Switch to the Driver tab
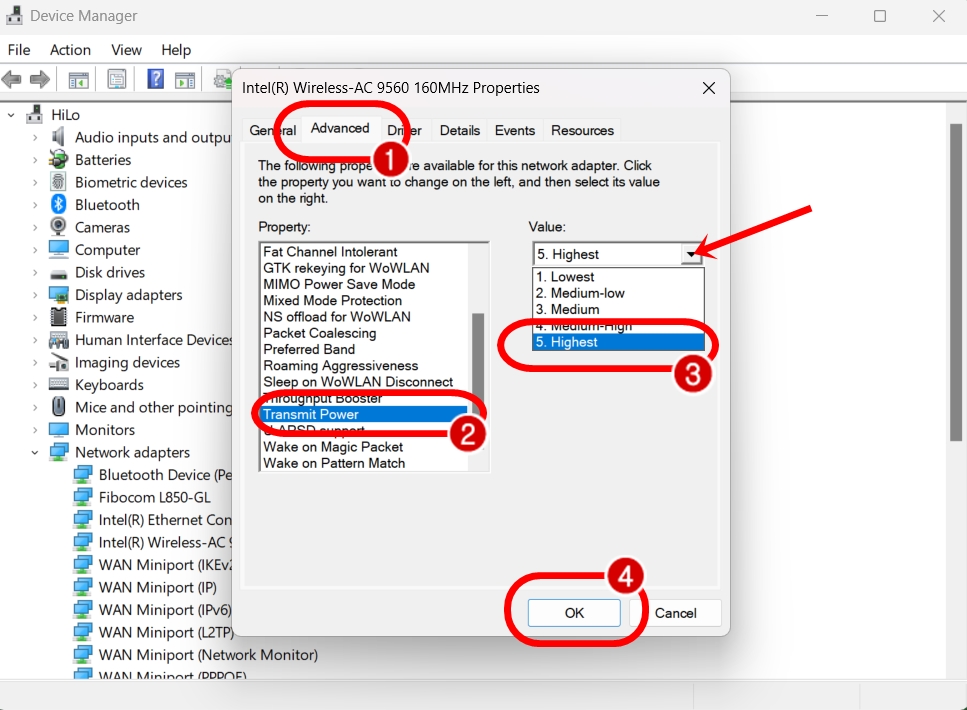 pyautogui.click(x=404, y=130)
